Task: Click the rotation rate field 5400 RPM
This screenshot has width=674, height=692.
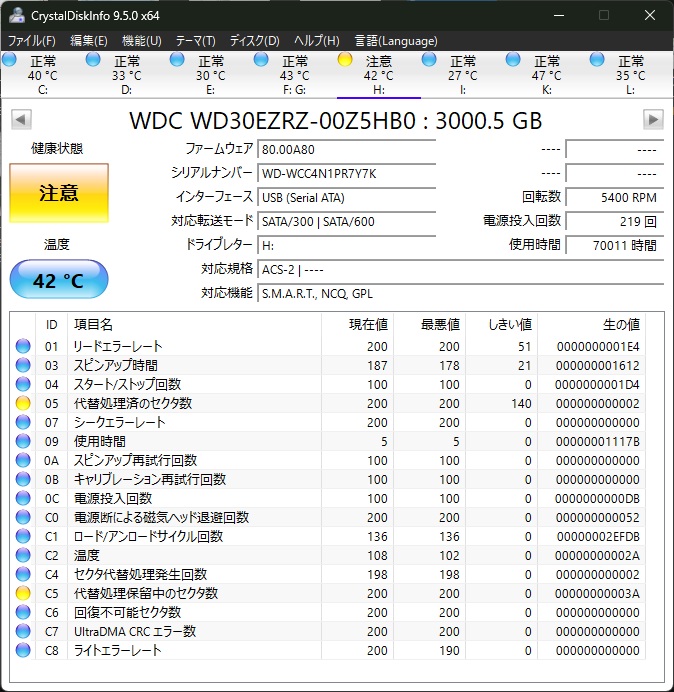Action: [x=615, y=197]
